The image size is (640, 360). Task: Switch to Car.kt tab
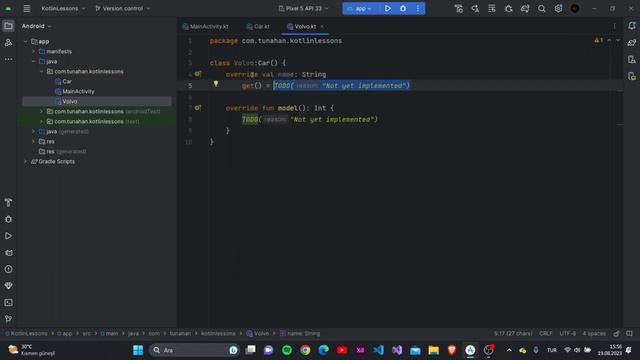(258, 27)
